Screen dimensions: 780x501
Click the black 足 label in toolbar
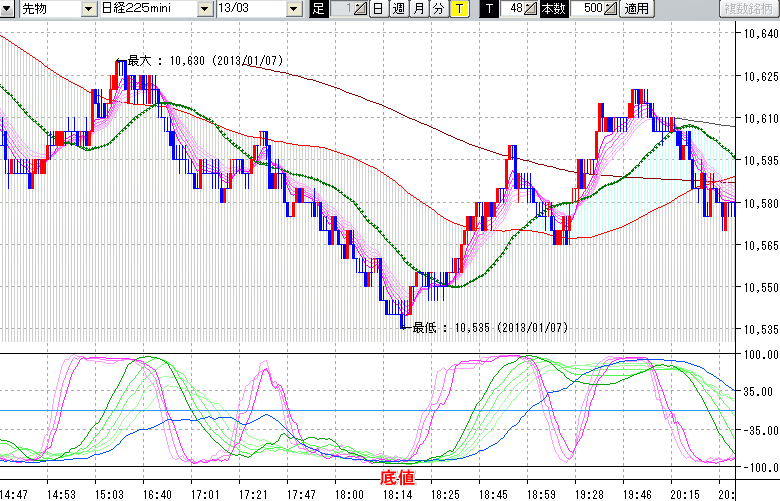point(318,9)
